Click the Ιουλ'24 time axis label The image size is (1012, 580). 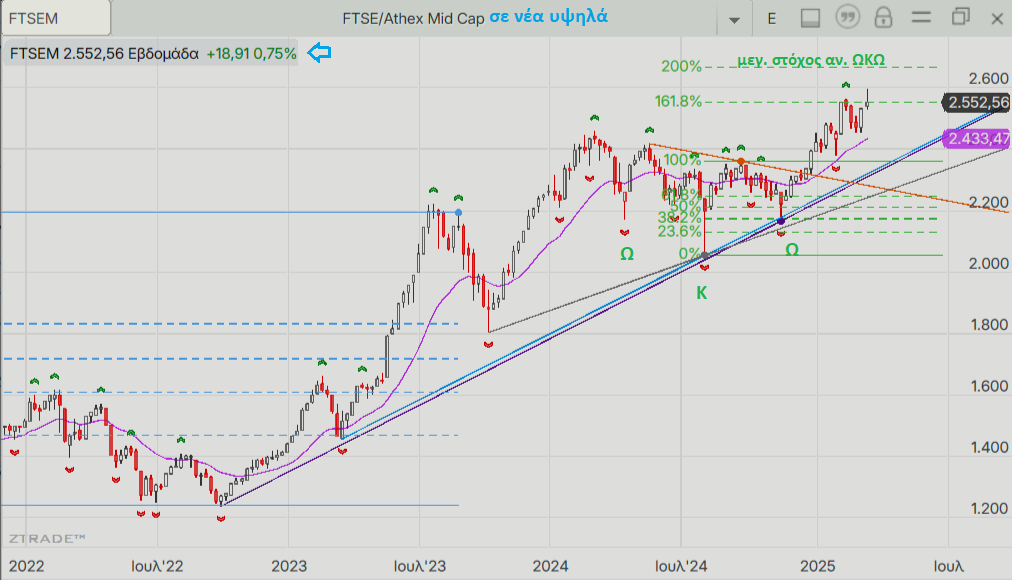click(681, 566)
